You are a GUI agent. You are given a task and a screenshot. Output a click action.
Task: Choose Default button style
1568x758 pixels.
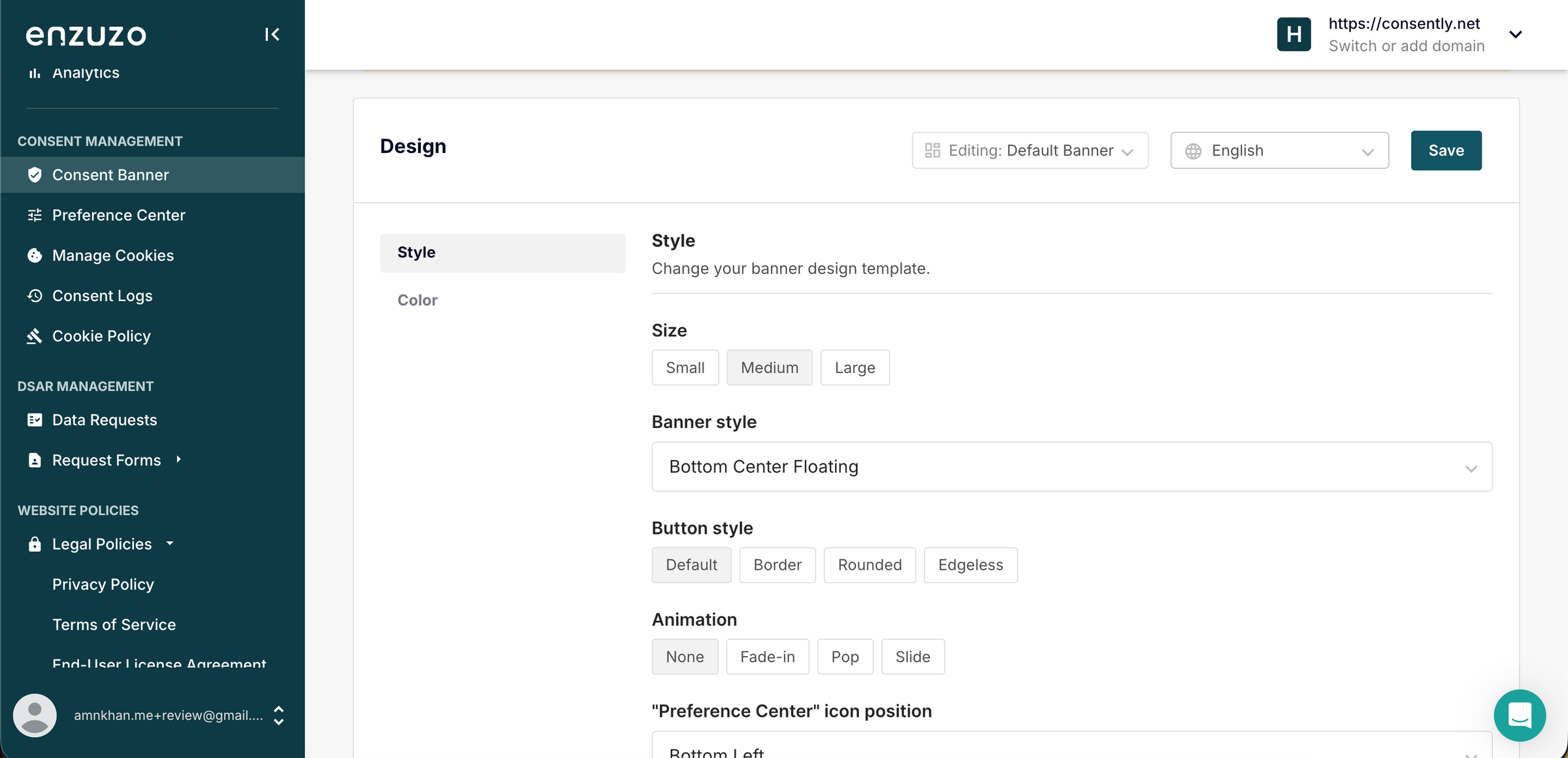pos(691,565)
